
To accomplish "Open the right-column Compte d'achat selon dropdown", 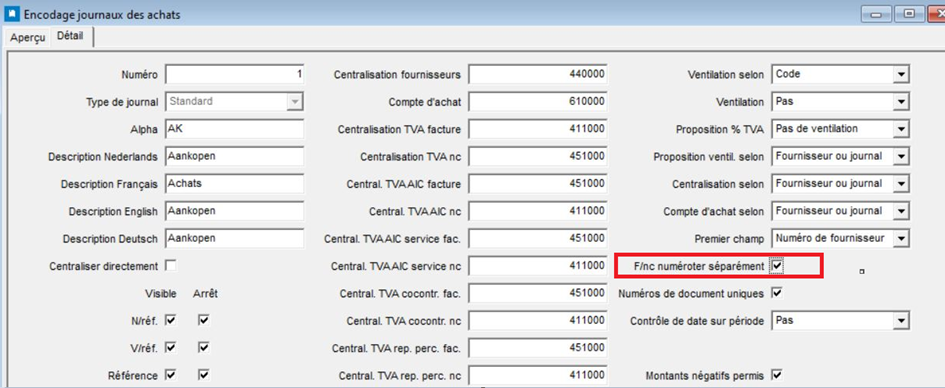I will [x=900, y=211].
